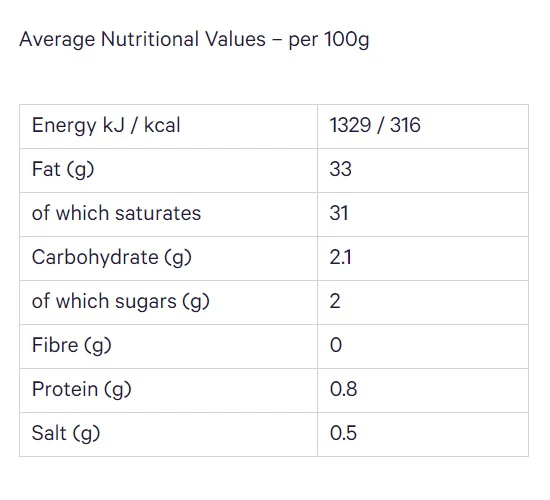The height and width of the screenshot is (500, 550).
Task: Select the Fat (g) row label
Action: tap(63, 170)
